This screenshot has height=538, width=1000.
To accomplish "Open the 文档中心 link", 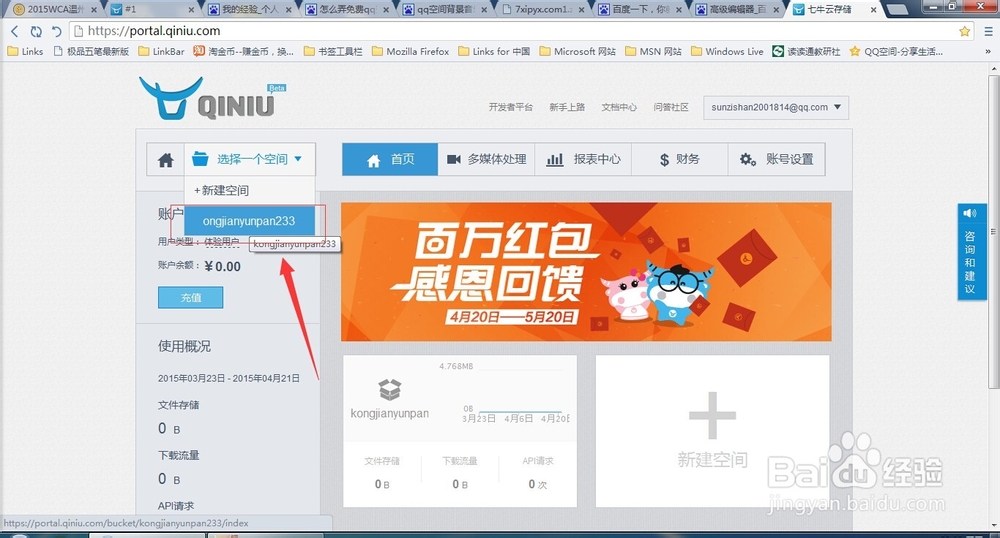I will [619, 107].
